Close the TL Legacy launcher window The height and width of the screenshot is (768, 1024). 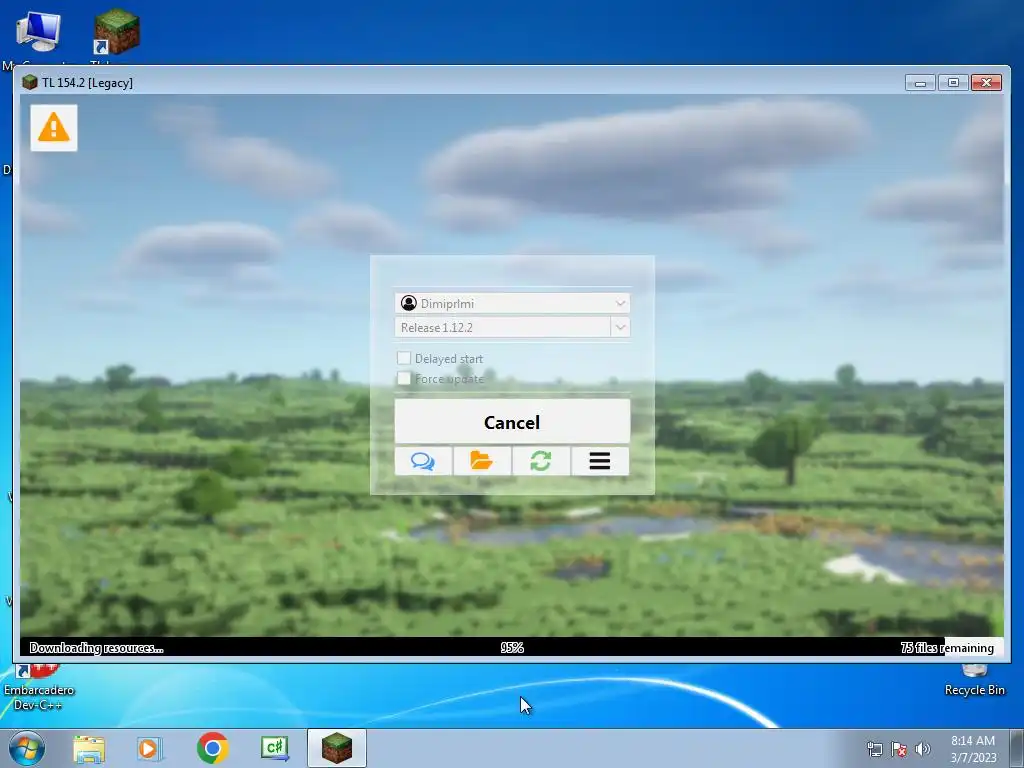(986, 83)
